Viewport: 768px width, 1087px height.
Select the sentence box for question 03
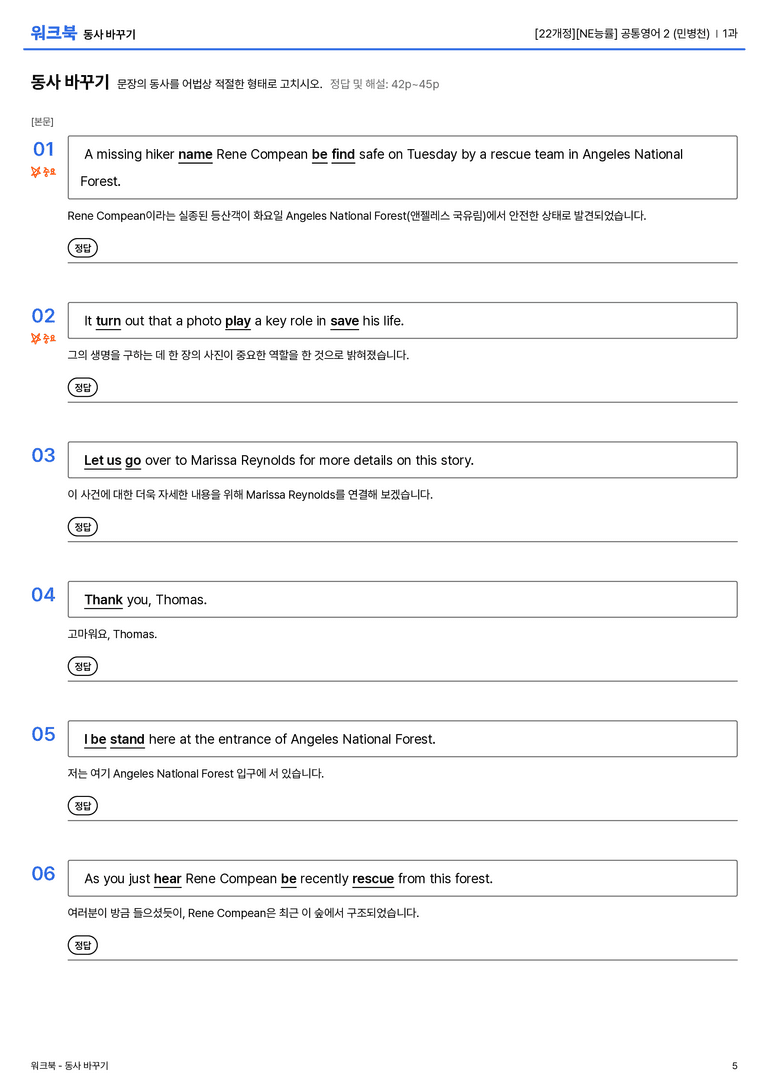(x=402, y=460)
